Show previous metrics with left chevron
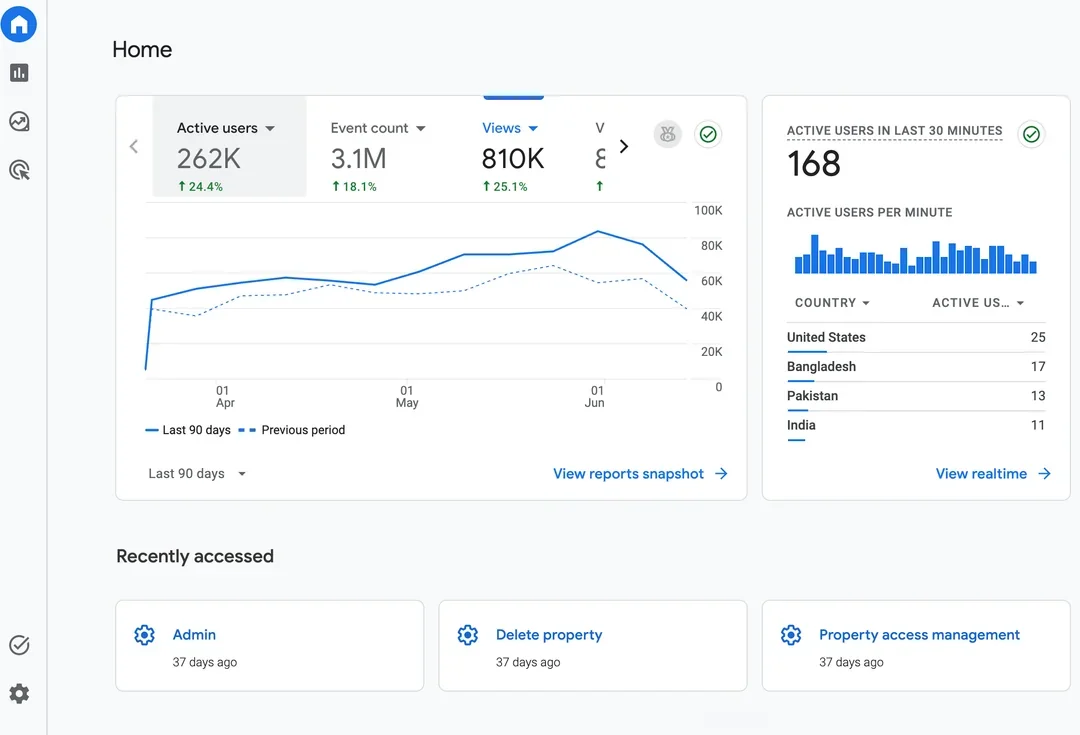Screen dimensions: 1080x735 134,147
